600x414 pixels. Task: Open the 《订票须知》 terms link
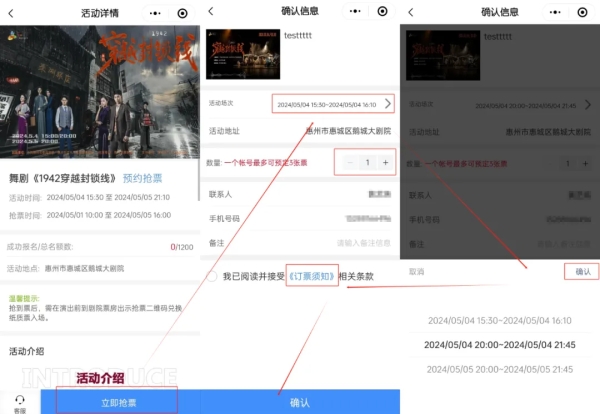[311, 276]
